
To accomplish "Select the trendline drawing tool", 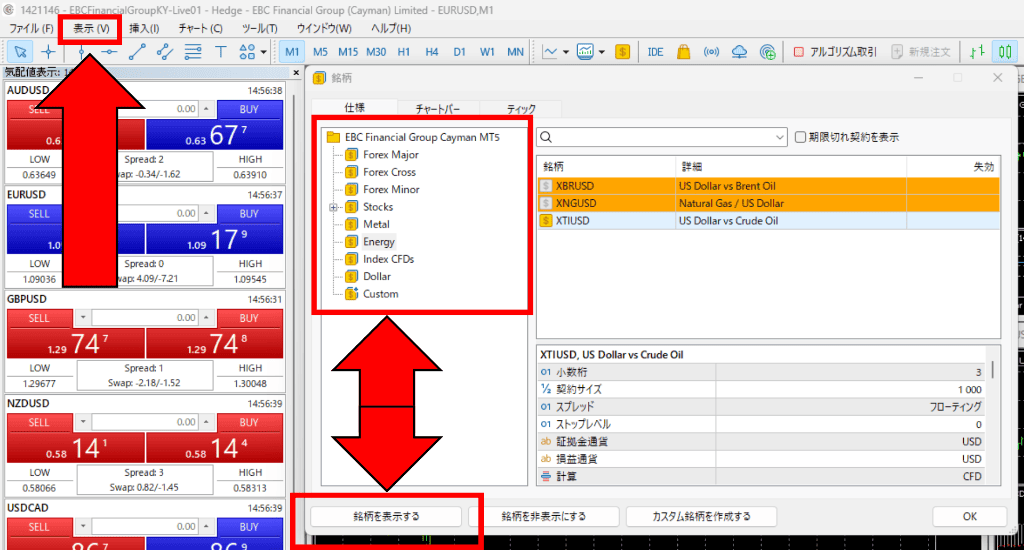I will (x=136, y=52).
